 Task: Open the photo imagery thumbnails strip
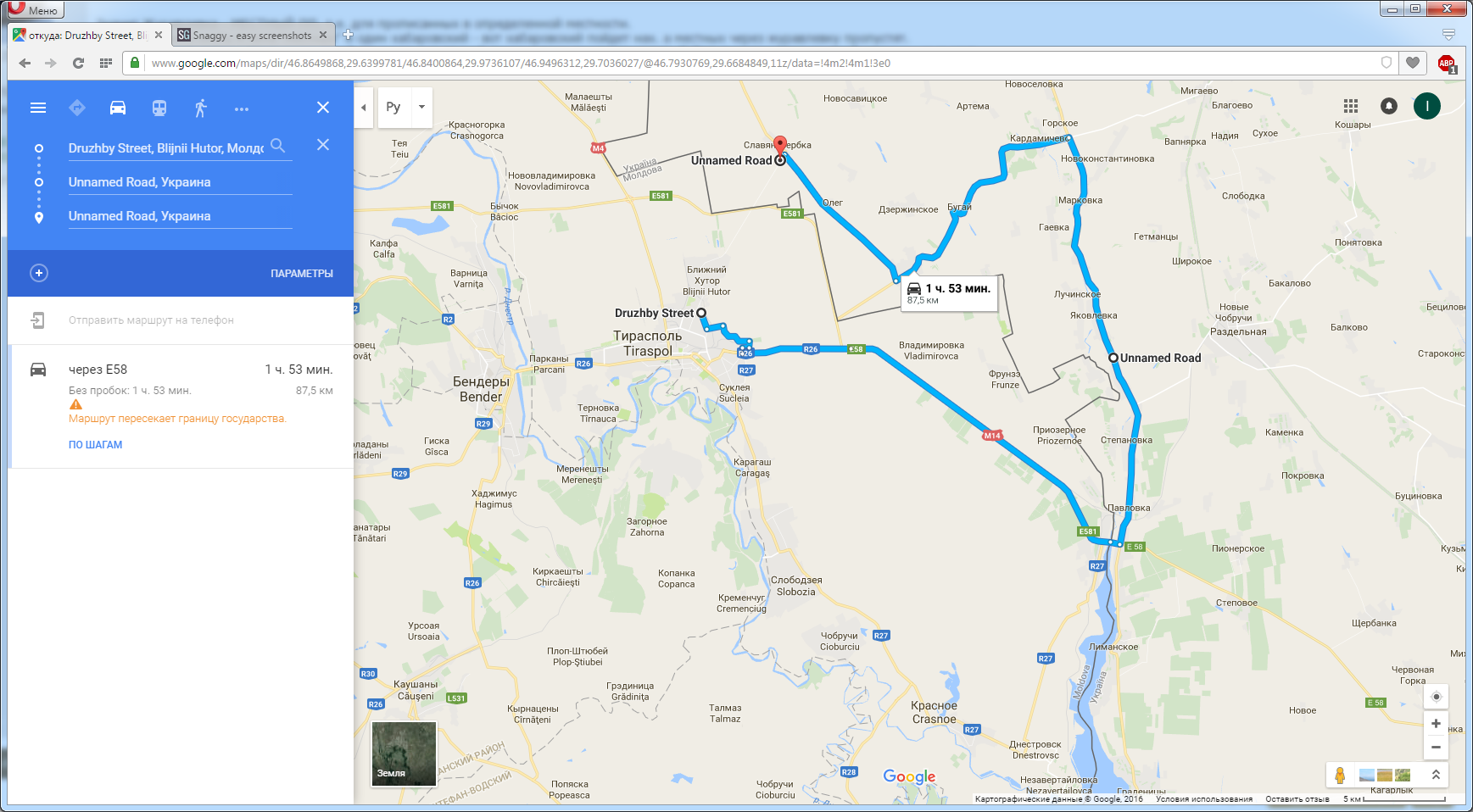tap(1385, 775)
